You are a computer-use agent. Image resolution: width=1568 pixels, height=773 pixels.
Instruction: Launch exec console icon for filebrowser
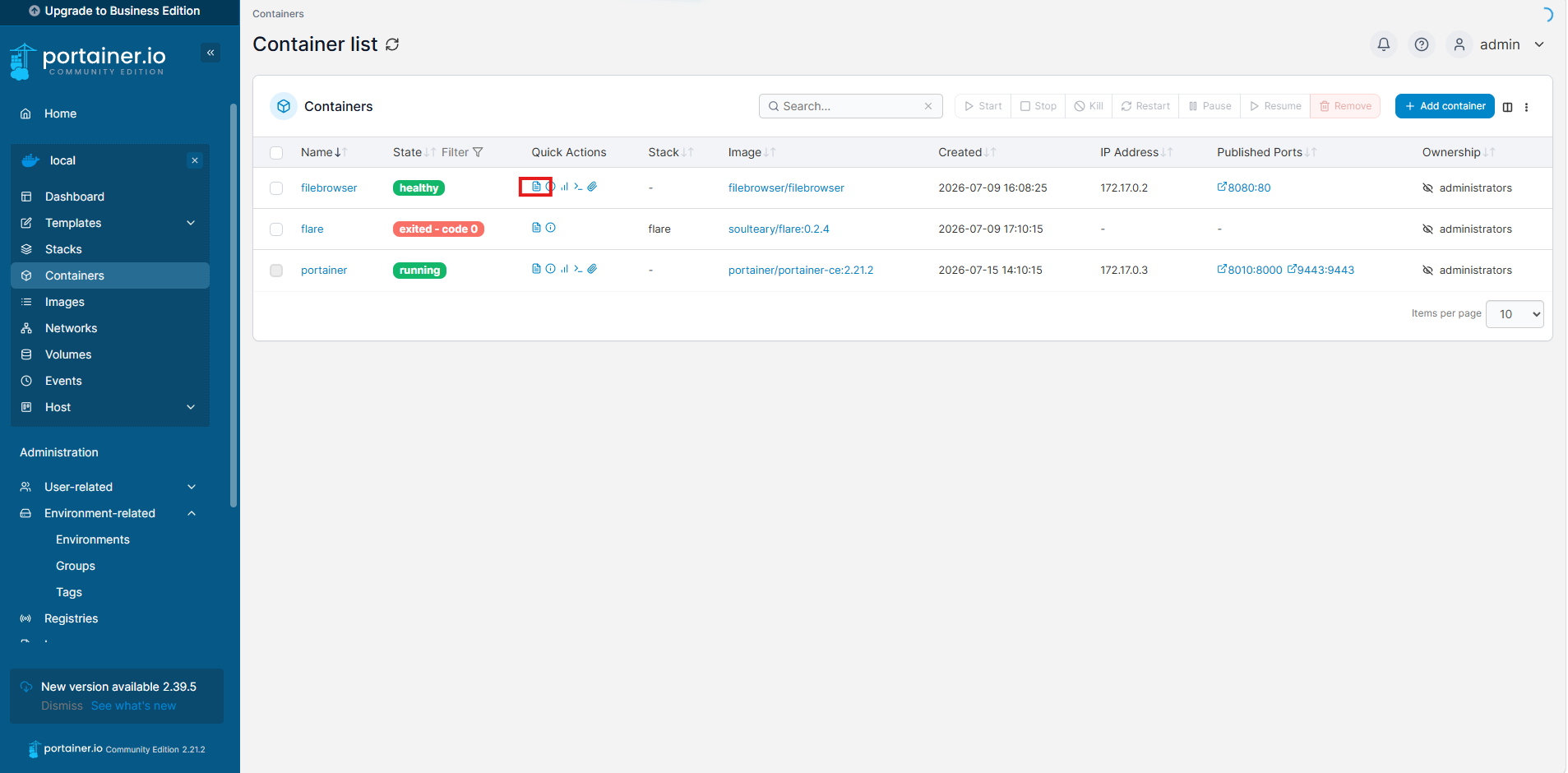(578, 187)
